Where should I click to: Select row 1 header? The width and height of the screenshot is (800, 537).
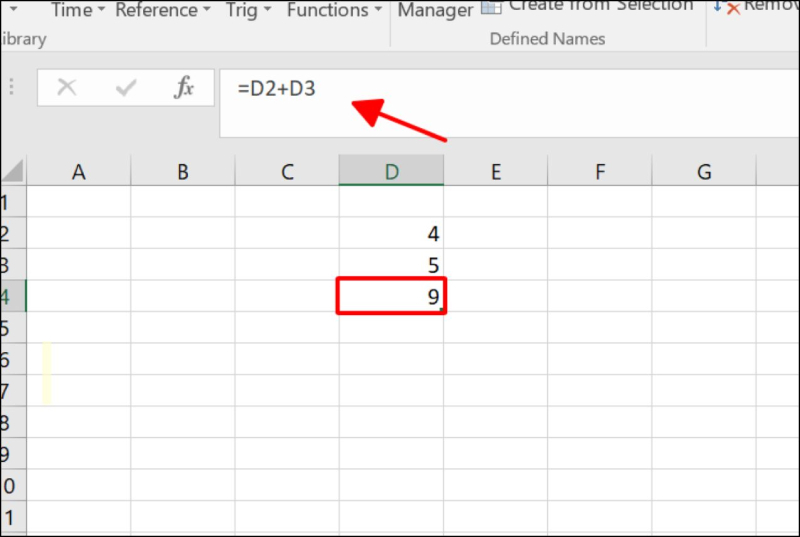(x=13, y=202)
